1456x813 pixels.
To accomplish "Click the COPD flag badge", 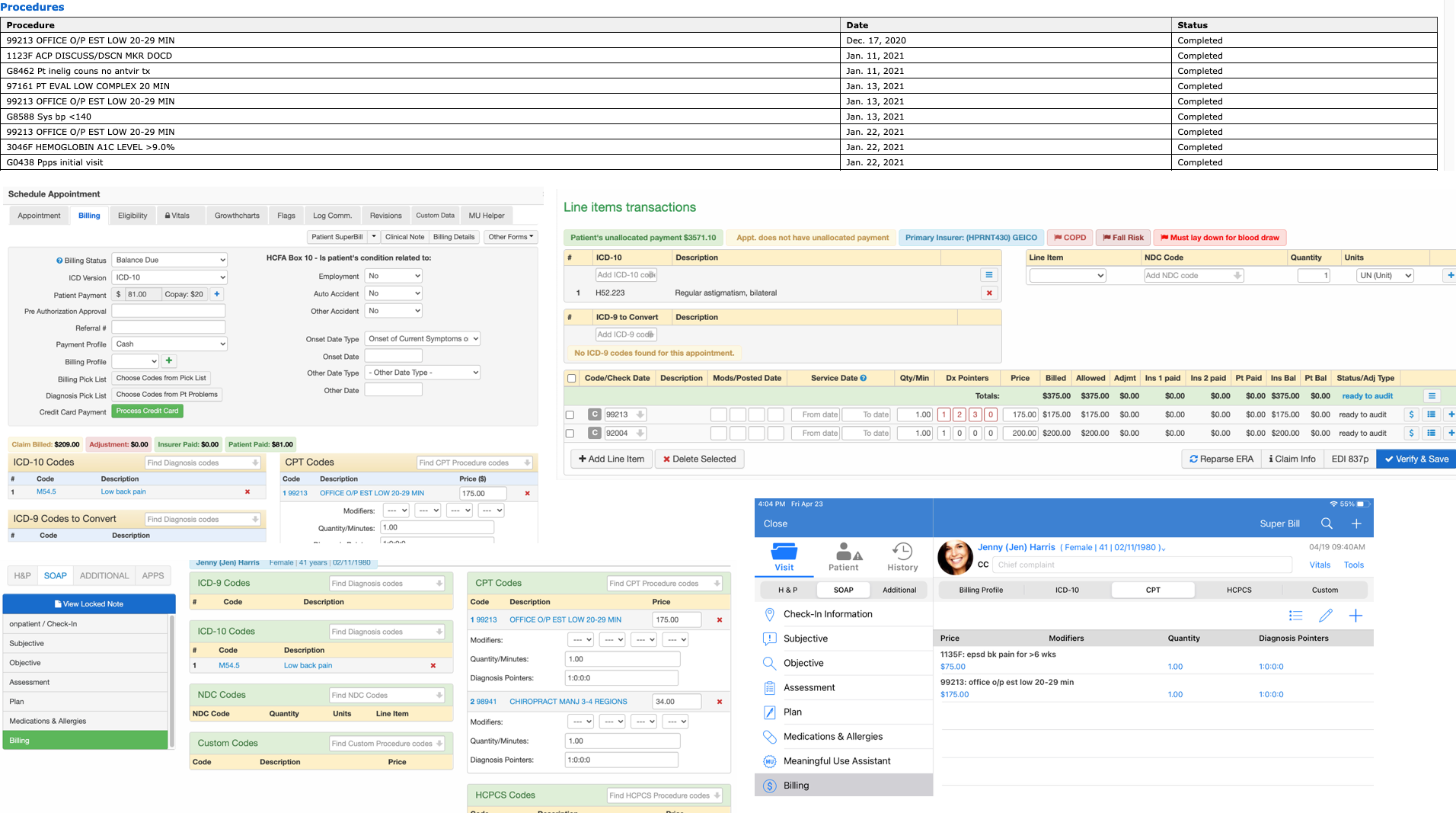I will pyautogui.click(x=1070, y=238).
